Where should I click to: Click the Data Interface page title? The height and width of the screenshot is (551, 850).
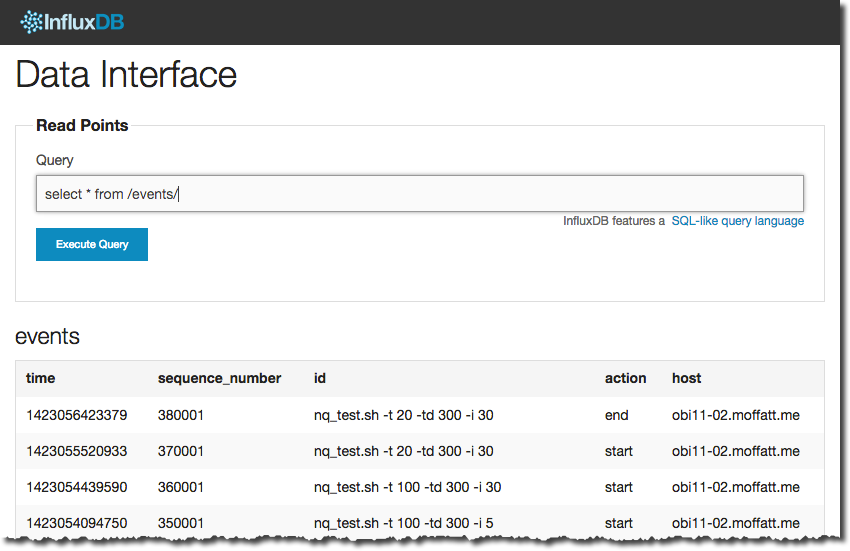pyautogui.click(x=126, y=74)
